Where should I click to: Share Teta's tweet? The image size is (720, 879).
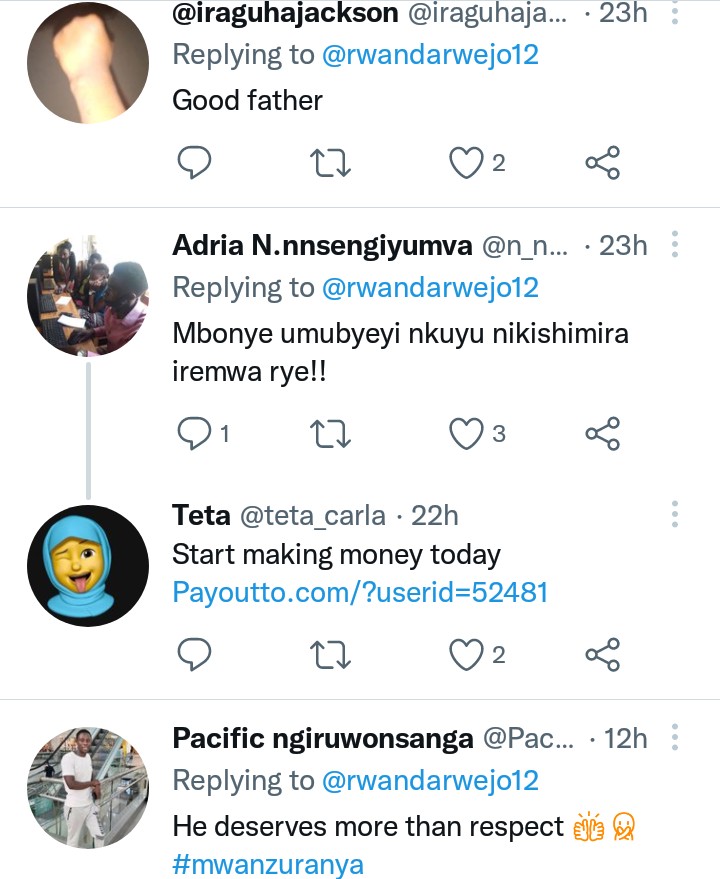click(602, 655)
